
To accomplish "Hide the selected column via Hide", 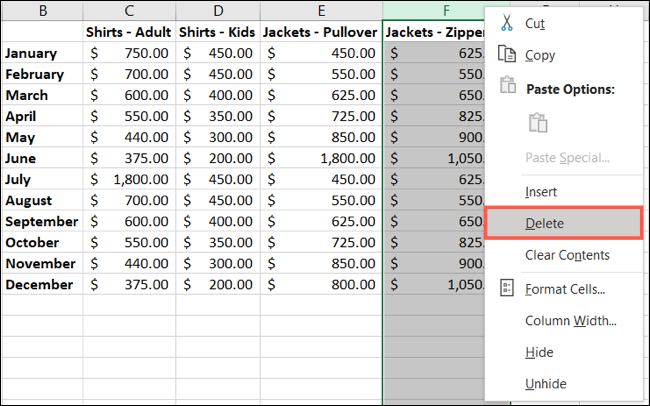I will click(539, 353).
